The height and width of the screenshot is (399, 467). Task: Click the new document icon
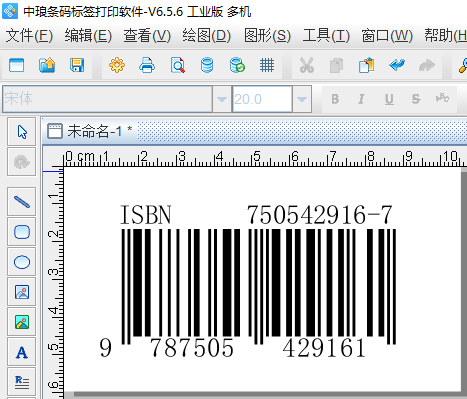click(x=16, y=65)
